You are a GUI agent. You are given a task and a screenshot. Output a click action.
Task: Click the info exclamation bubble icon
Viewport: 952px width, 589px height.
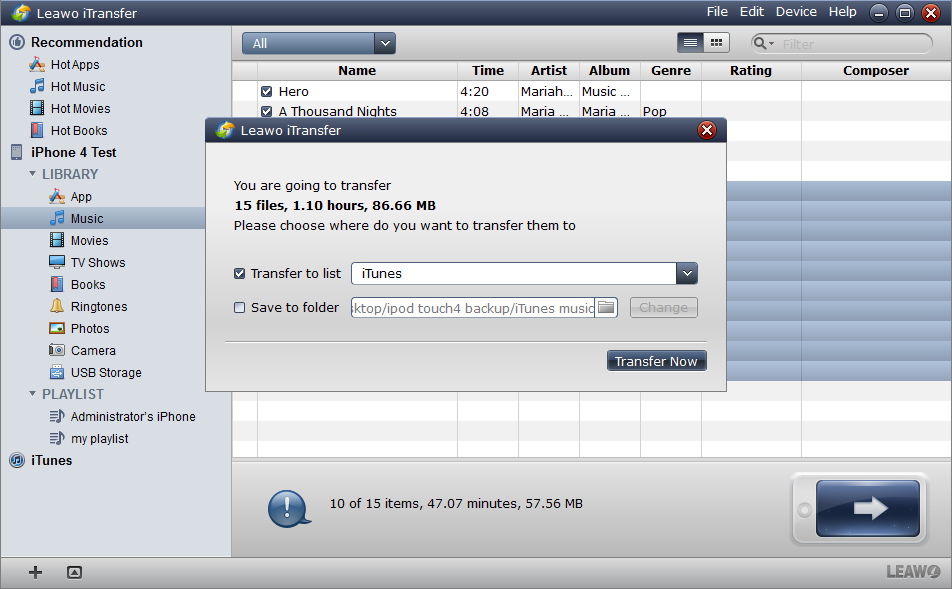(x=289, y=508)
